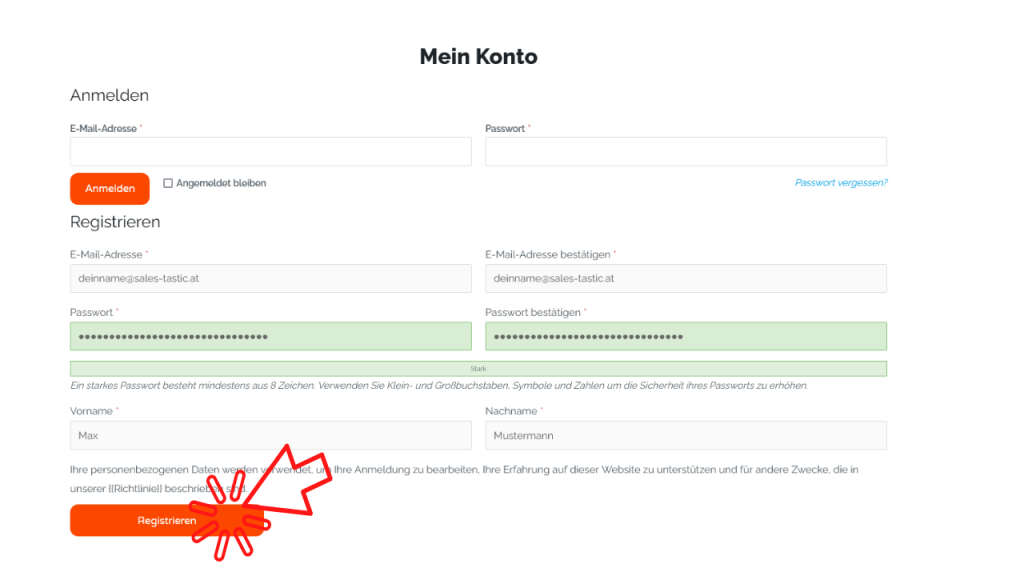Toggle the Angemeldet bleiben checkbox
This screenshot has width=1024, height=576.
168,184
